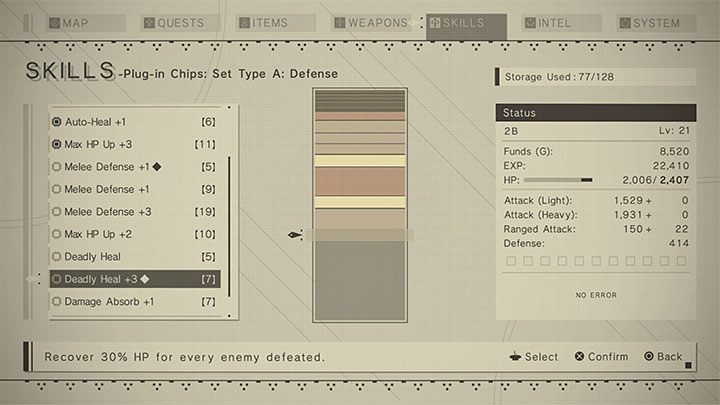The image size is (720, 405).
Task: Open the INTEL tab
Action: click(x=561, y=23)
